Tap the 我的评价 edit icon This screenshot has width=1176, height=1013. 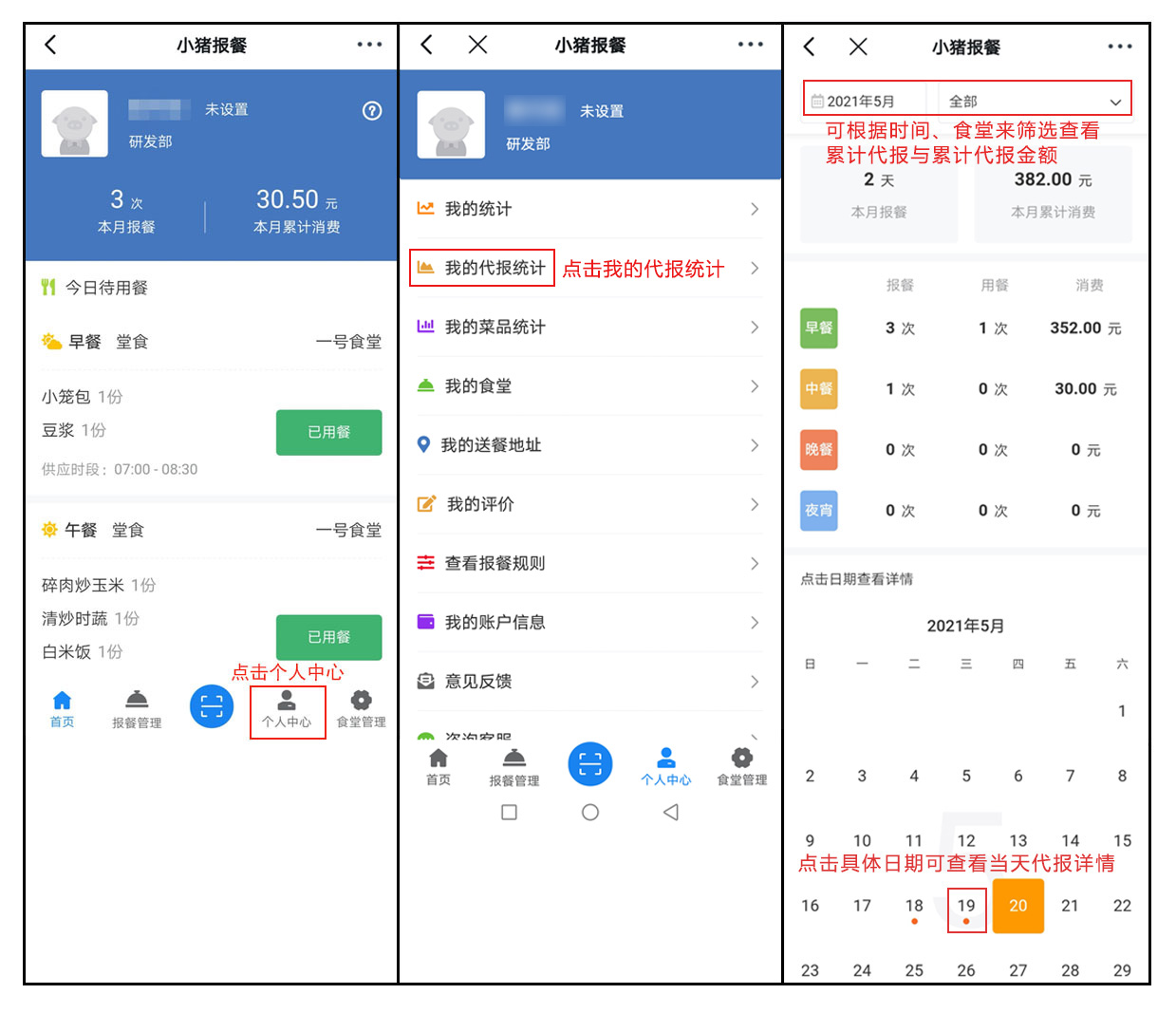coord(426,504)
